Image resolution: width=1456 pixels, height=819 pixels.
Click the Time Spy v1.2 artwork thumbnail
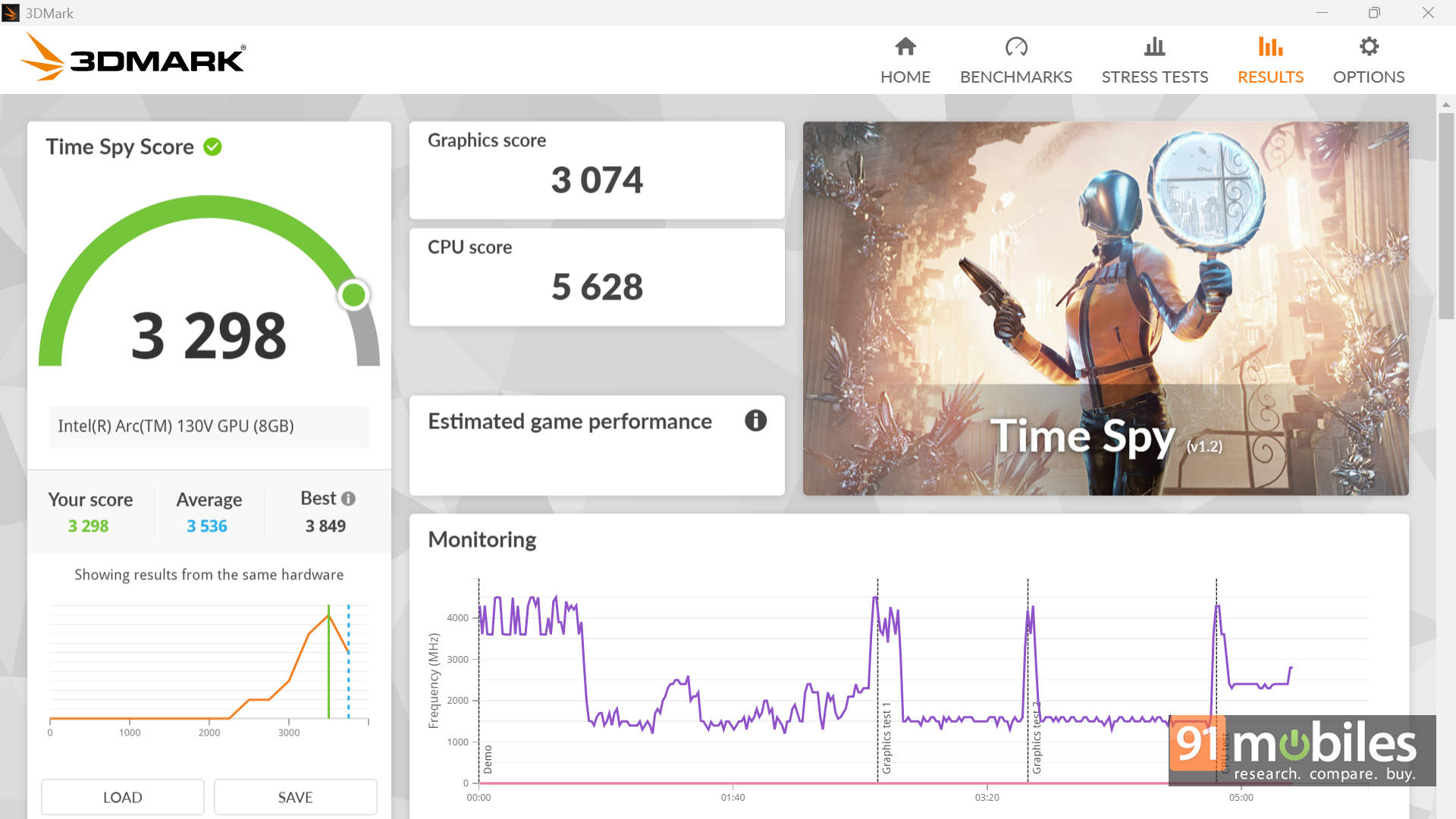(x=1105, y=308)
